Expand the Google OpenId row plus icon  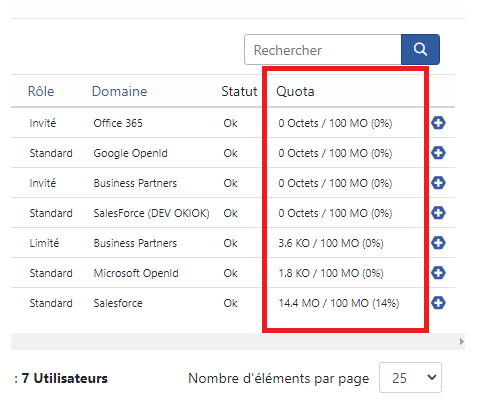(438, 153)
